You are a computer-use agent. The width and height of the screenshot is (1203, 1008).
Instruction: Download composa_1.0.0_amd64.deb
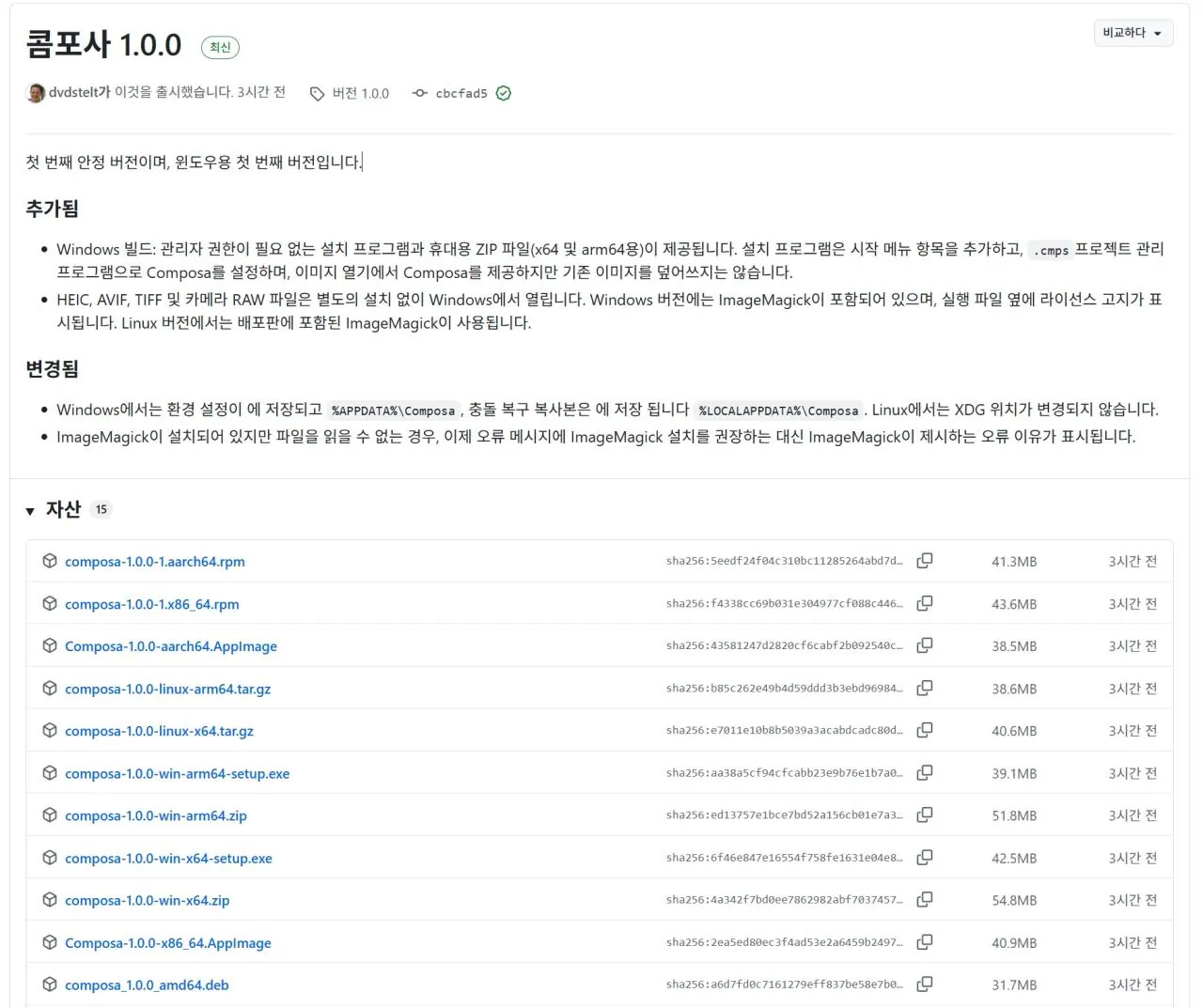point(147,985)
